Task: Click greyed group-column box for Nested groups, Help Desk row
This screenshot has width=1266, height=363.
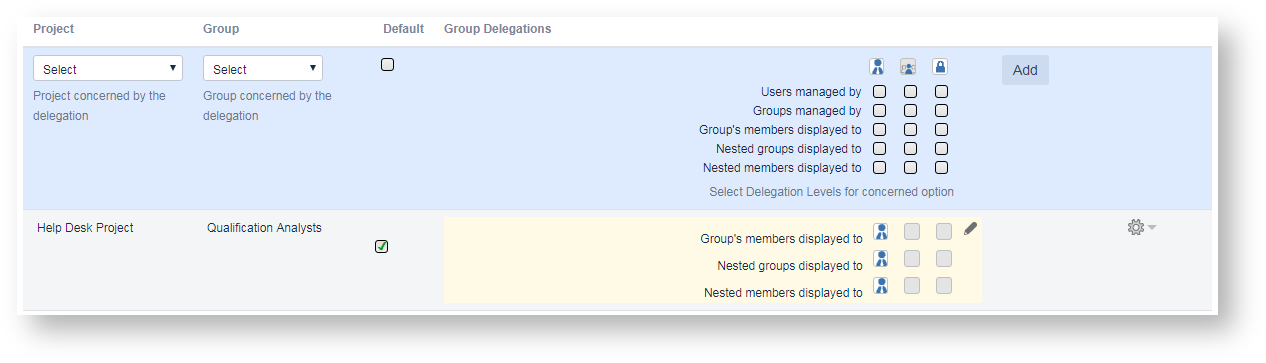Action: click(x=912, y=259)
